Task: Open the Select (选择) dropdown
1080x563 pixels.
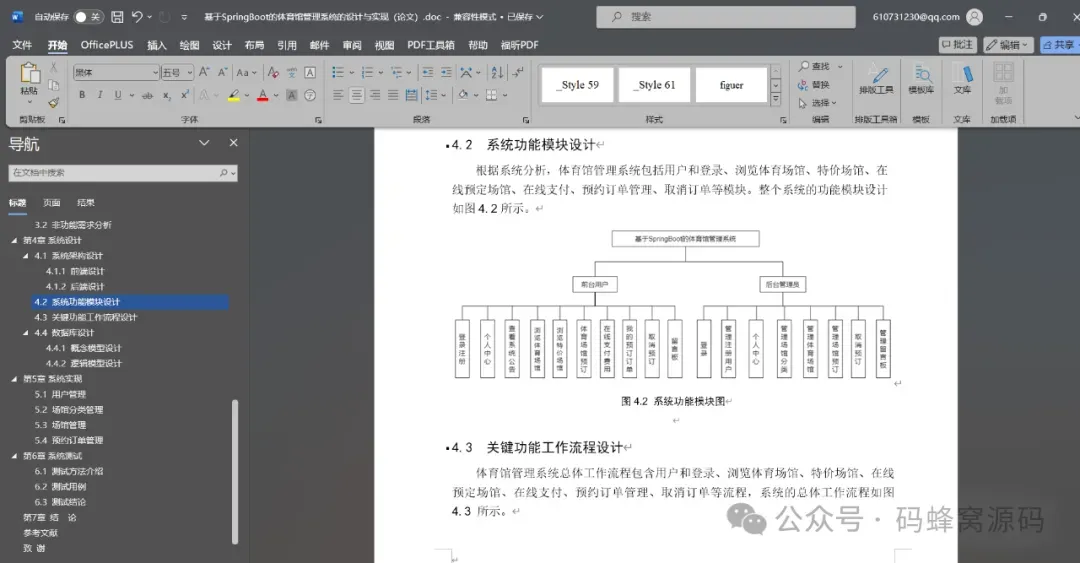Action: point(818,103)
